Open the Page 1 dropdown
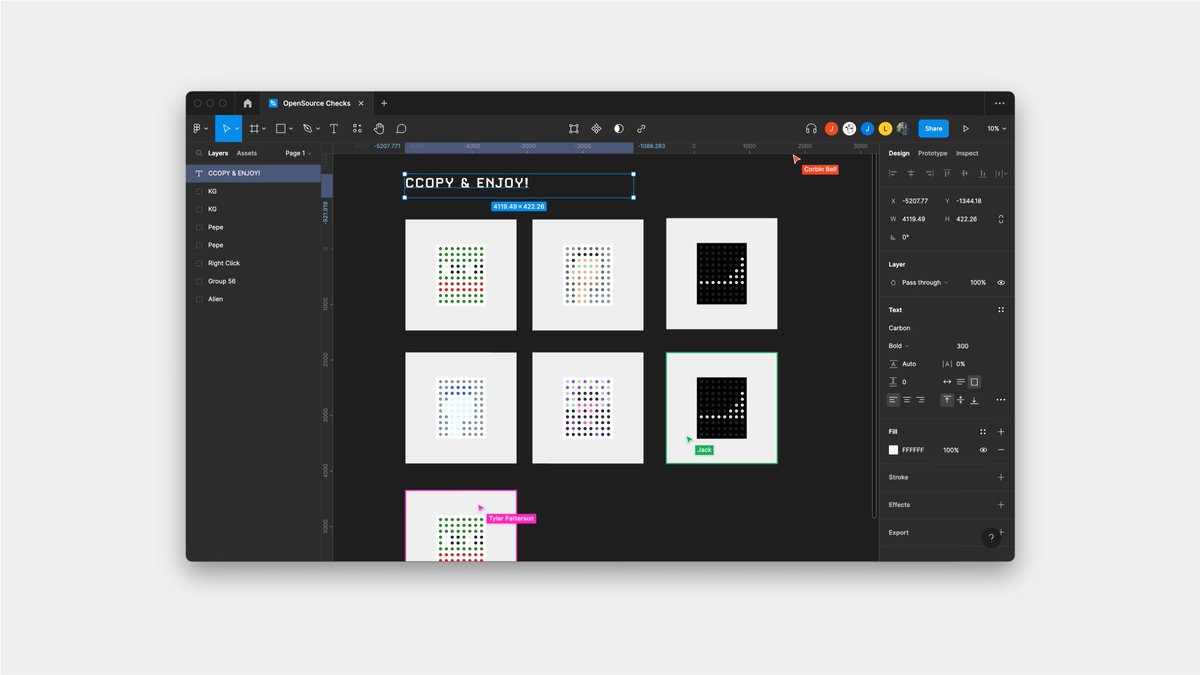 298,153
